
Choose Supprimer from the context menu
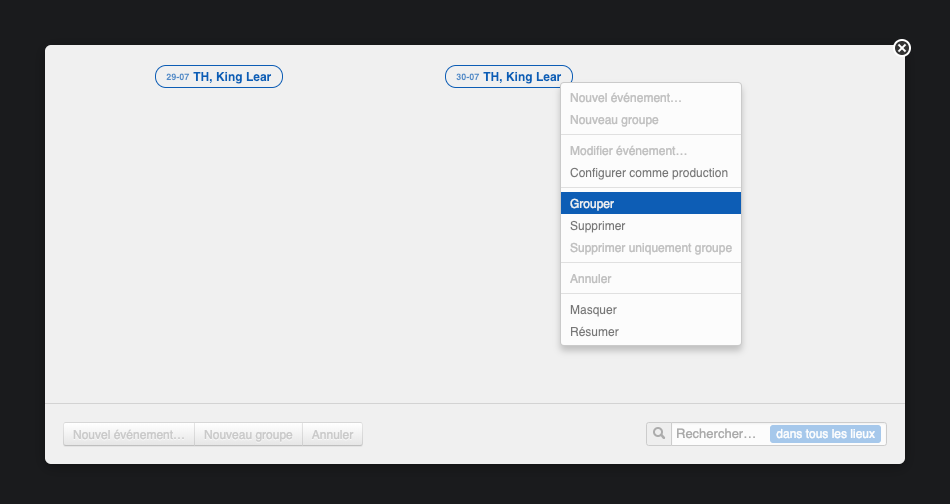coord(598,226)
